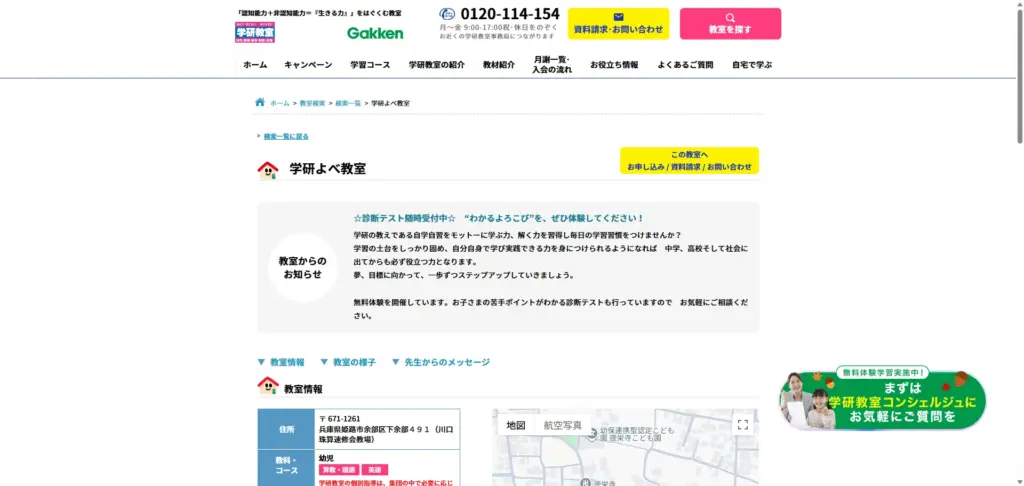Follow the ホーム breadcrumb link

280,103
